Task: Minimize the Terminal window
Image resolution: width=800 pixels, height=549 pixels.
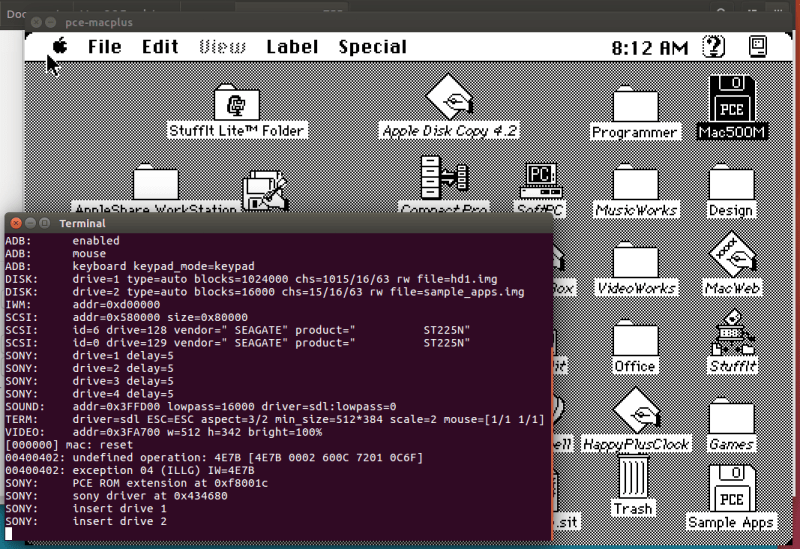Action: pyautogui.click(x=30, y=223)
